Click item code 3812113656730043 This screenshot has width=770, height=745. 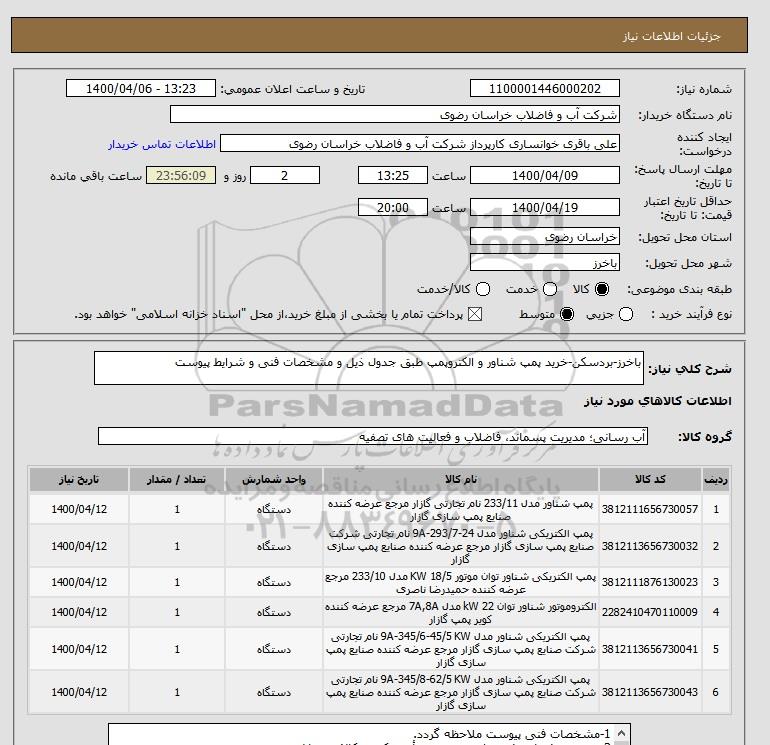tap(650, 692)
